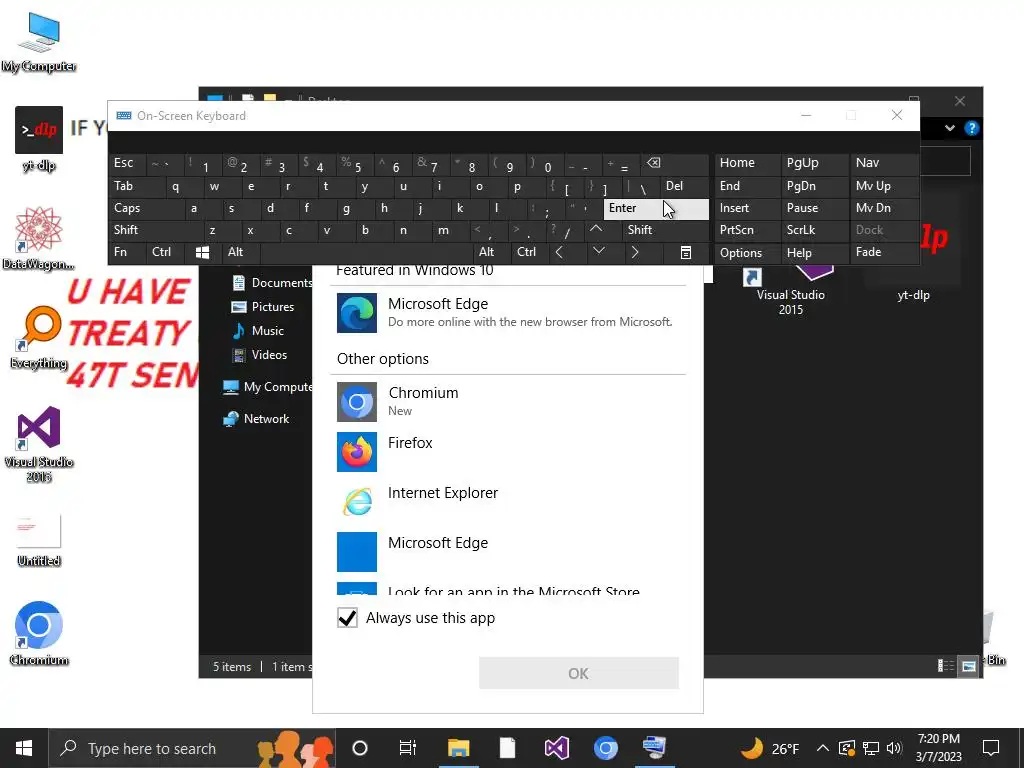Image resolution: width=1024 pixels, height=768 pixels.
Task: Click the context menu key on keyboard
Action: click(686, 252)
